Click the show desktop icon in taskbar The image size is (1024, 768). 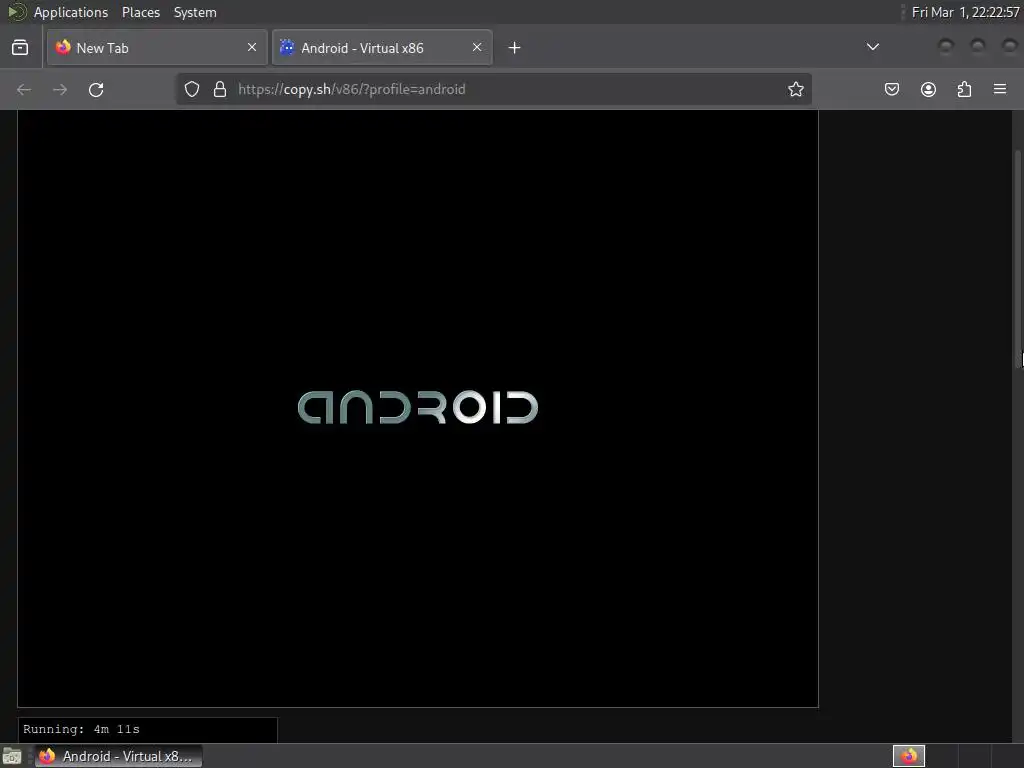click(x=12, y=756)
